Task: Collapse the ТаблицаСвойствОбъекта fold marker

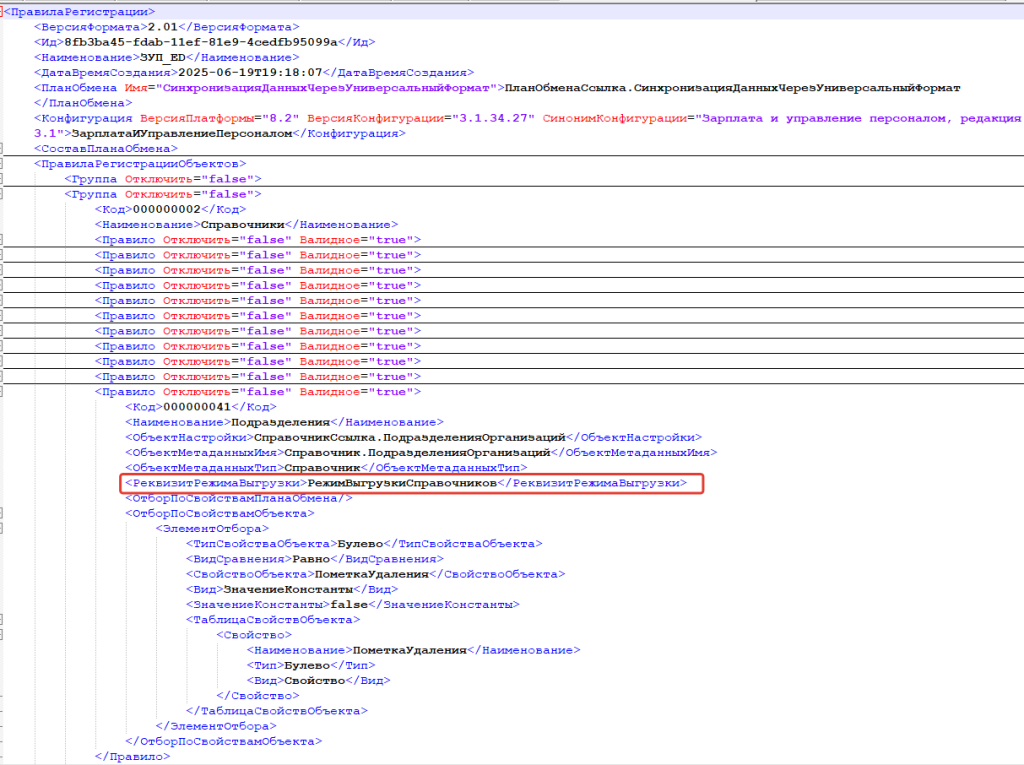Action: [3, 619]
